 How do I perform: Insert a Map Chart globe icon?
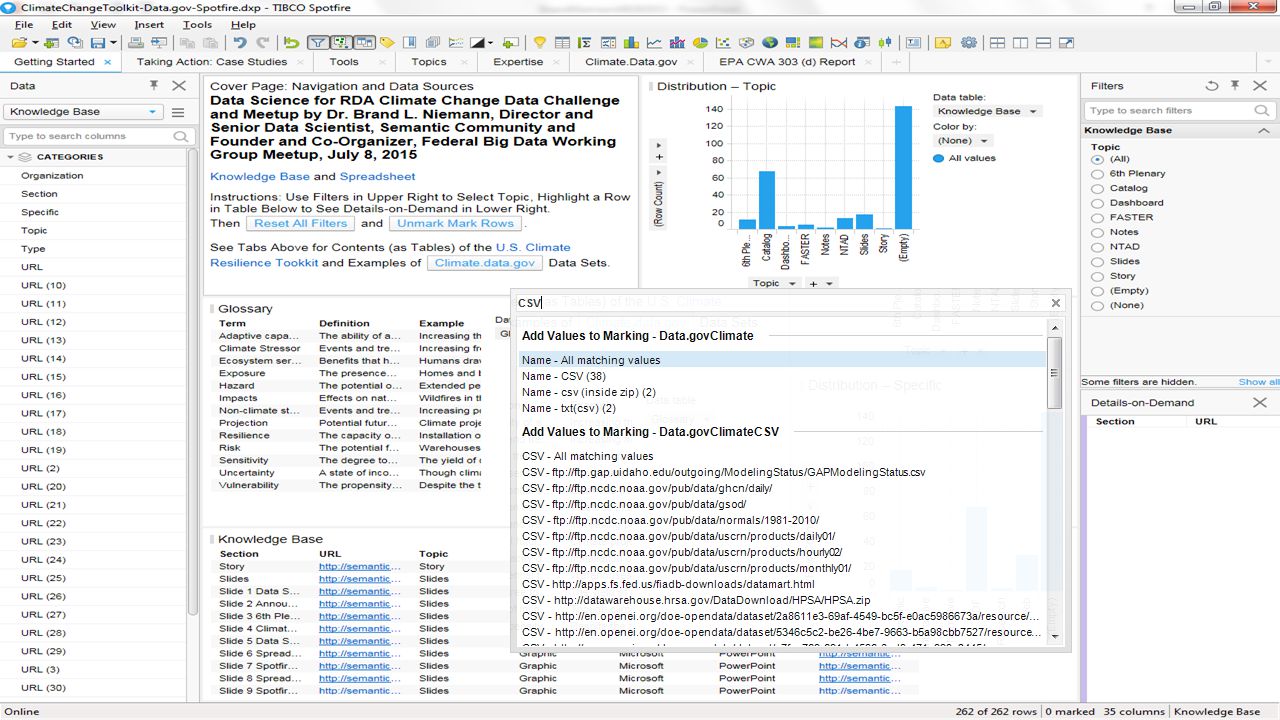pyautogui.click(x=769, y=43)
